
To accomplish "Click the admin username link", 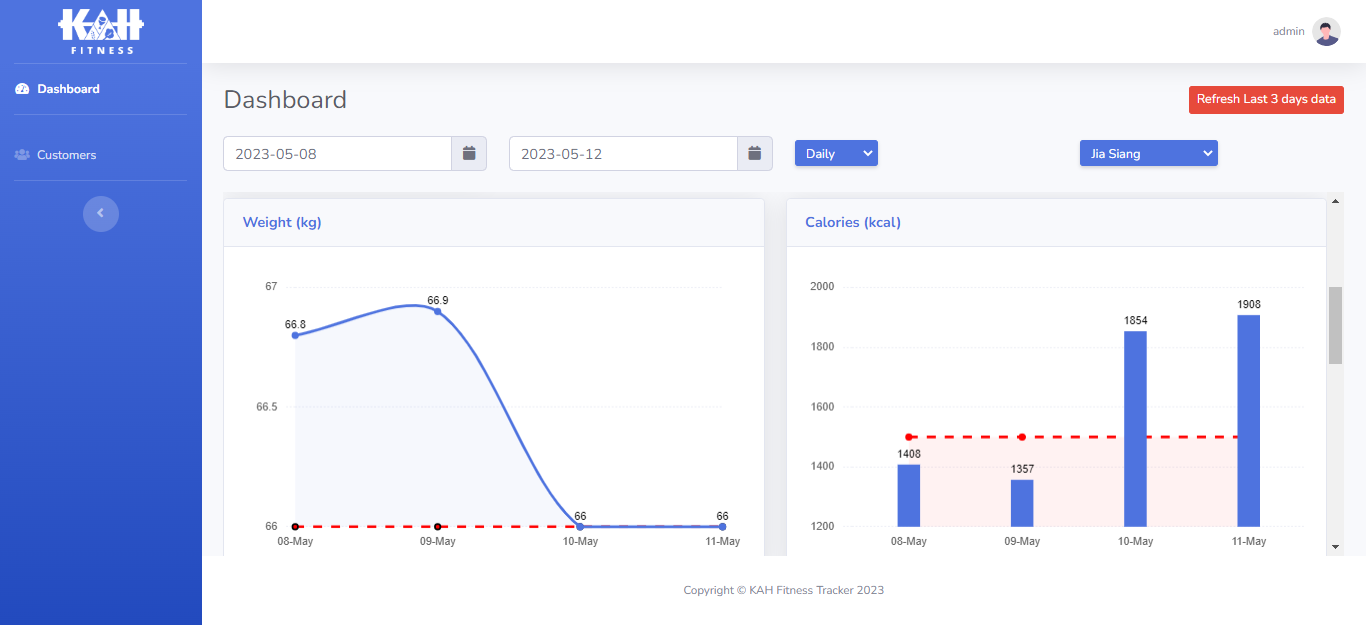I will 1288,32.
